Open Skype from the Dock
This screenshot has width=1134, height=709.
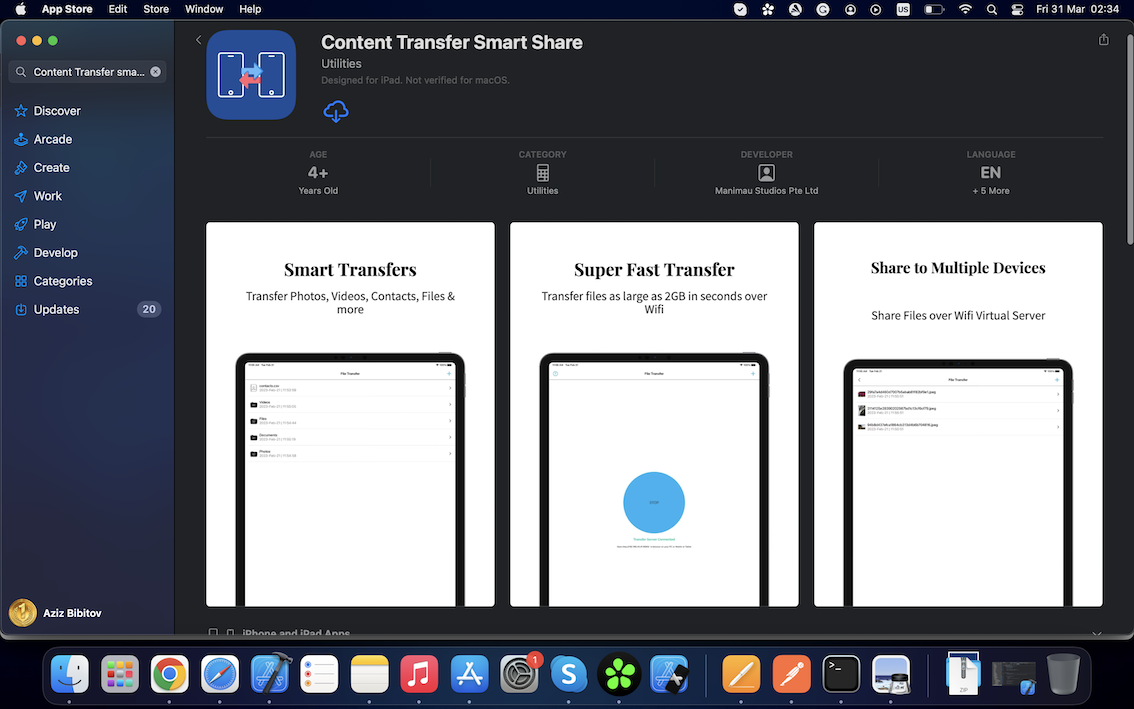click(568, 674)
